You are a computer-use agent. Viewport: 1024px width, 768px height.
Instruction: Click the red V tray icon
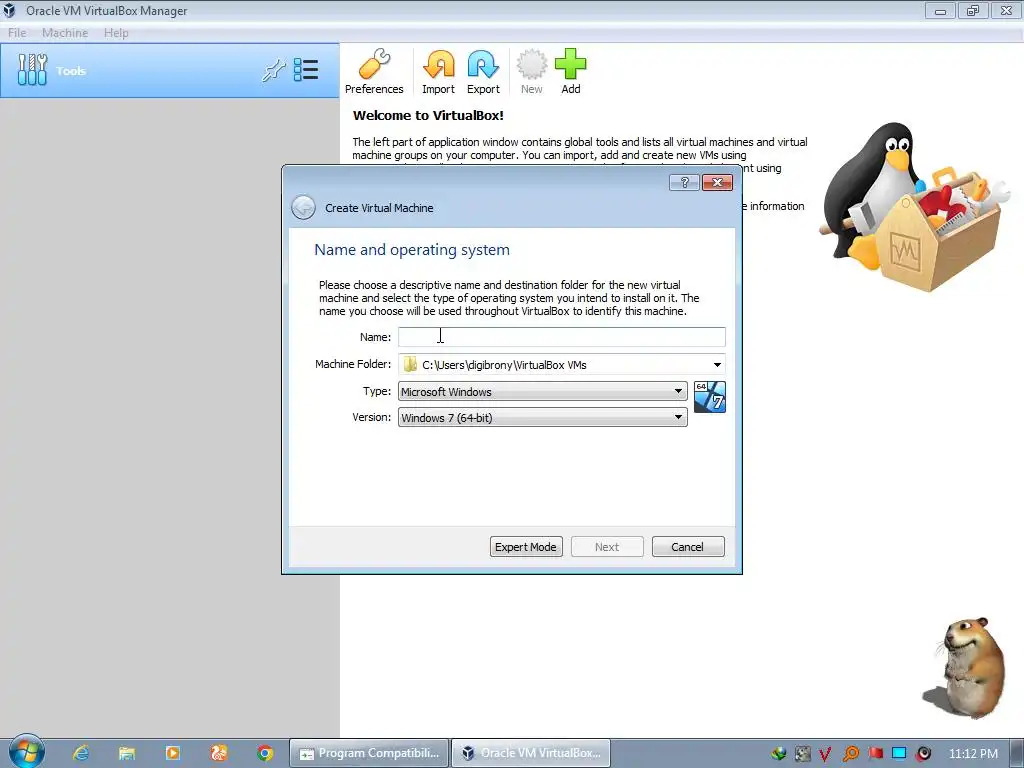point(825,754)
